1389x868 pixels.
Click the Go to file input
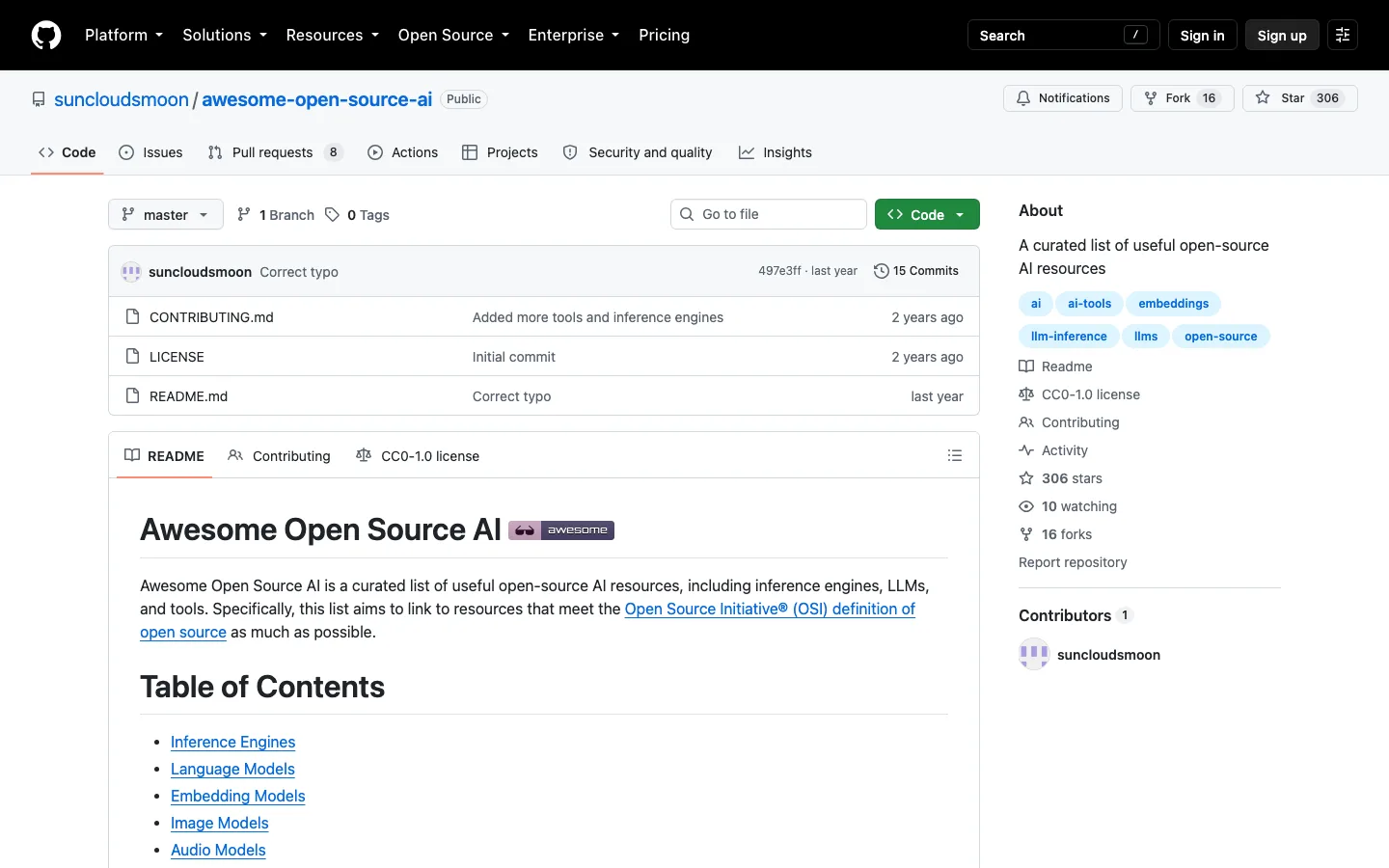point(769,214)
